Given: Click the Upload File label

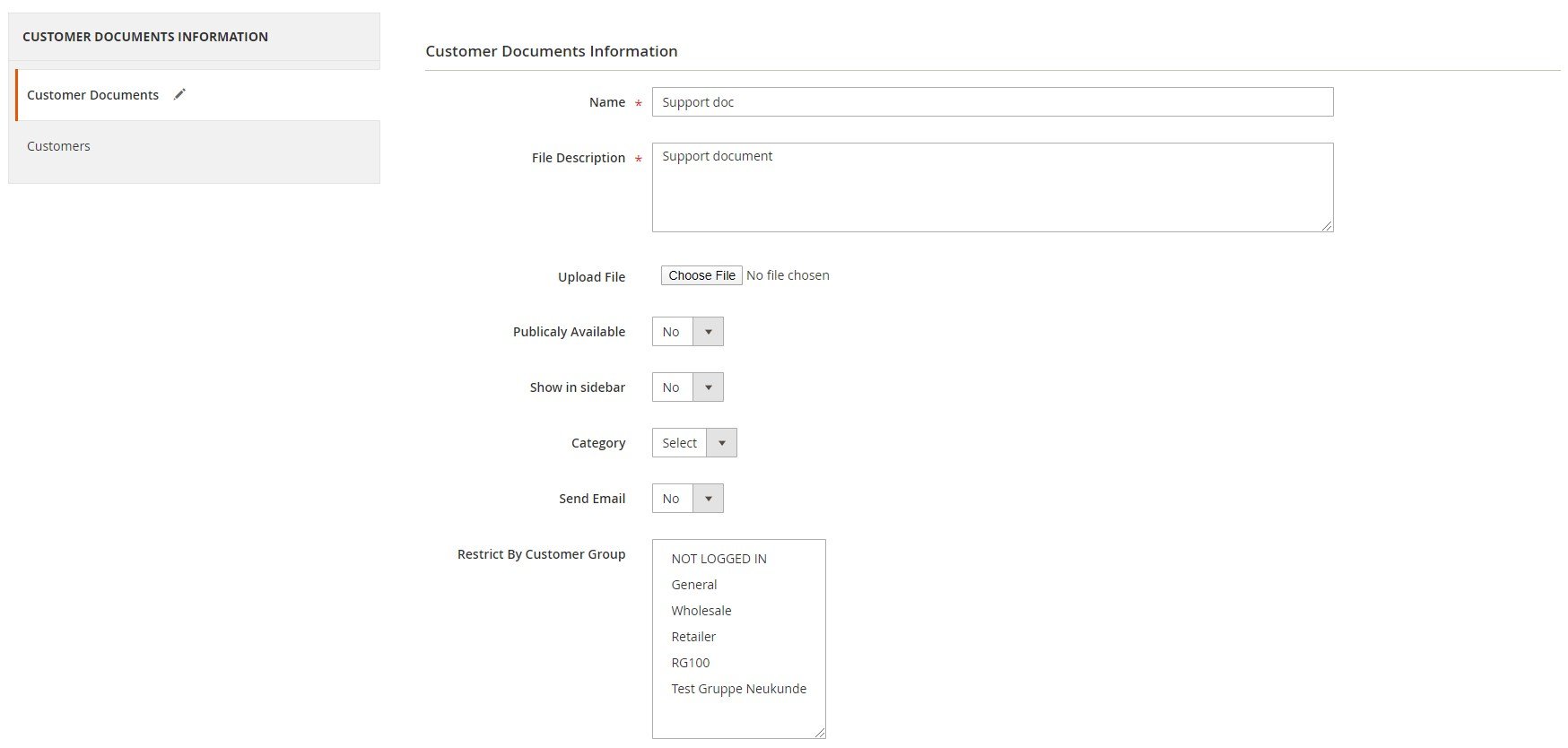Looking at the screenshot, I should [591, 277].
